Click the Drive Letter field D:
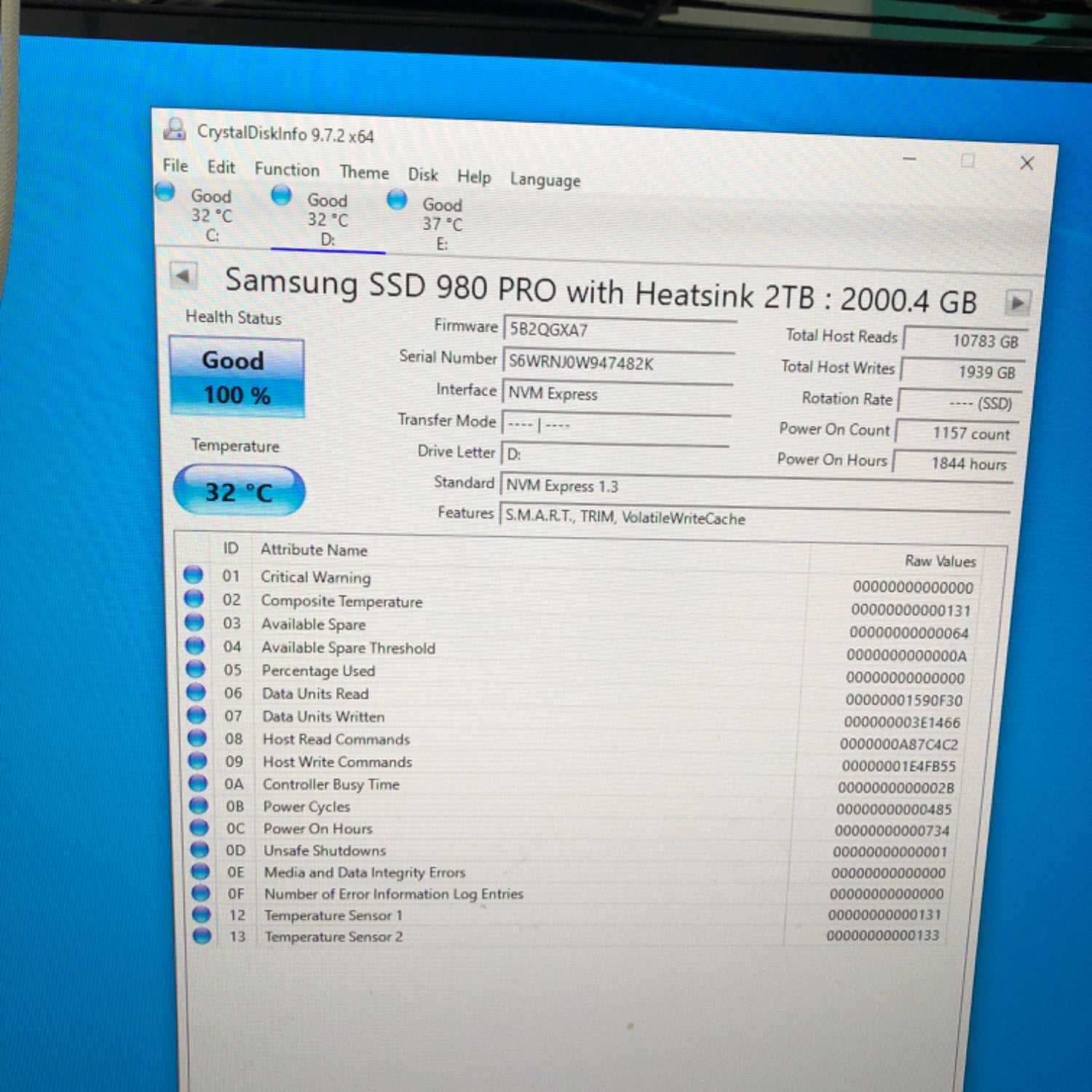 click(614, 454)
